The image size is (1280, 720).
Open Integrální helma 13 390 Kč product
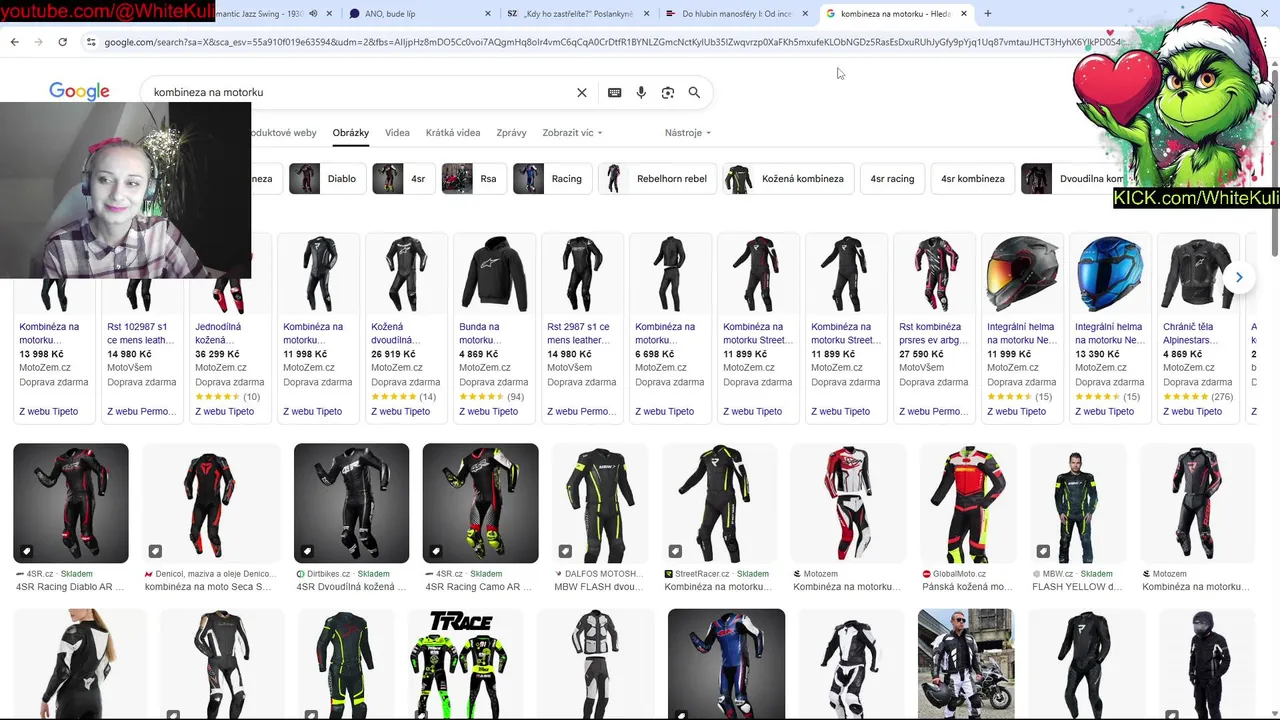pos(1112,328)
